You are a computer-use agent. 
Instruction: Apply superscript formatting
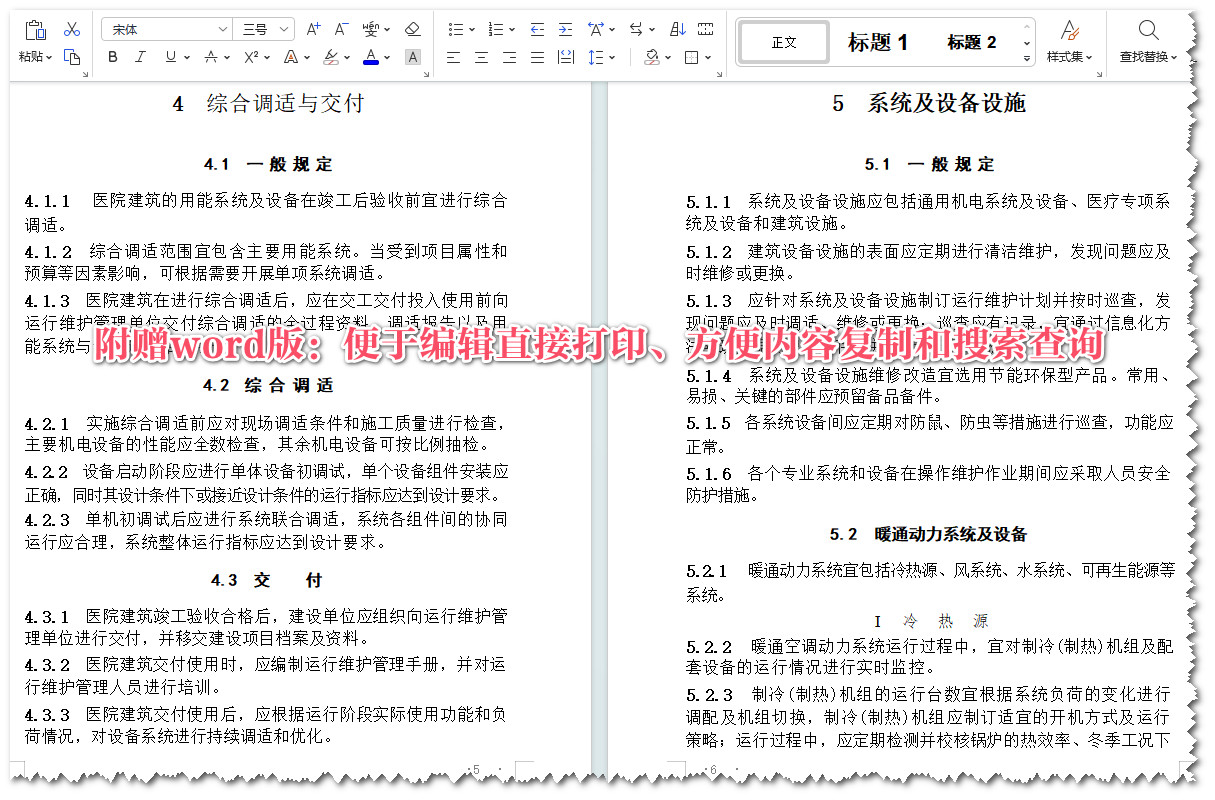tap(250, 57)
